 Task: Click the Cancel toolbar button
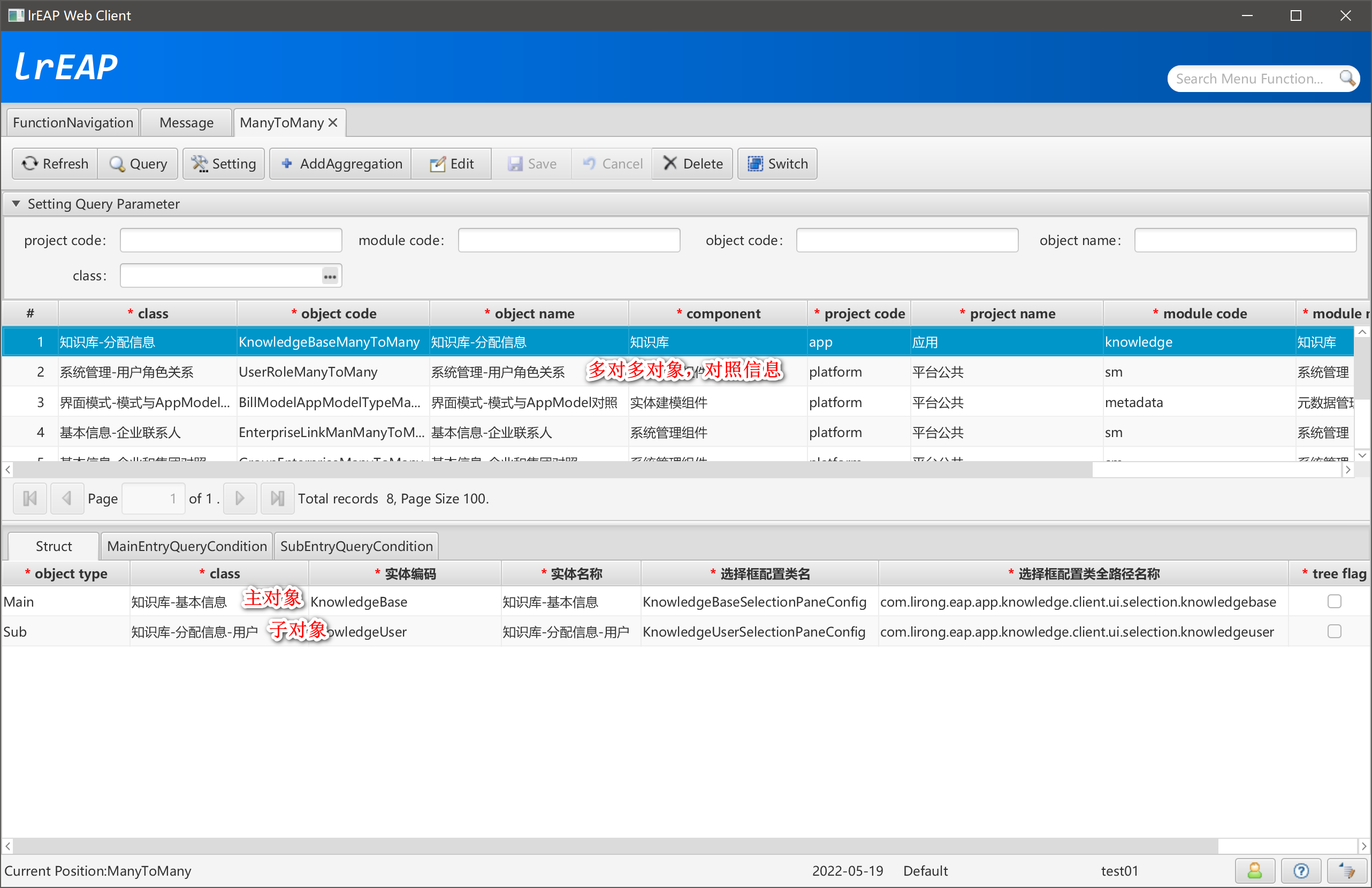[x=612, y=164]
